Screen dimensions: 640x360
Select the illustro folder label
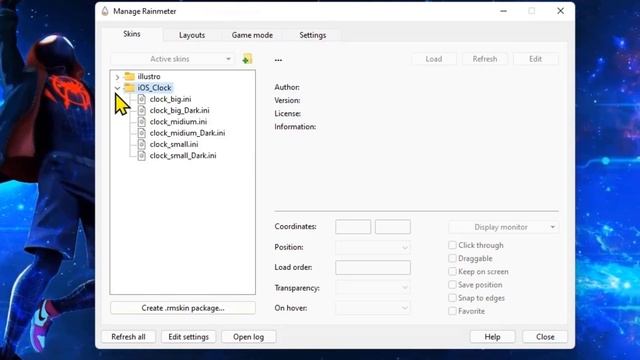(149, 76)
